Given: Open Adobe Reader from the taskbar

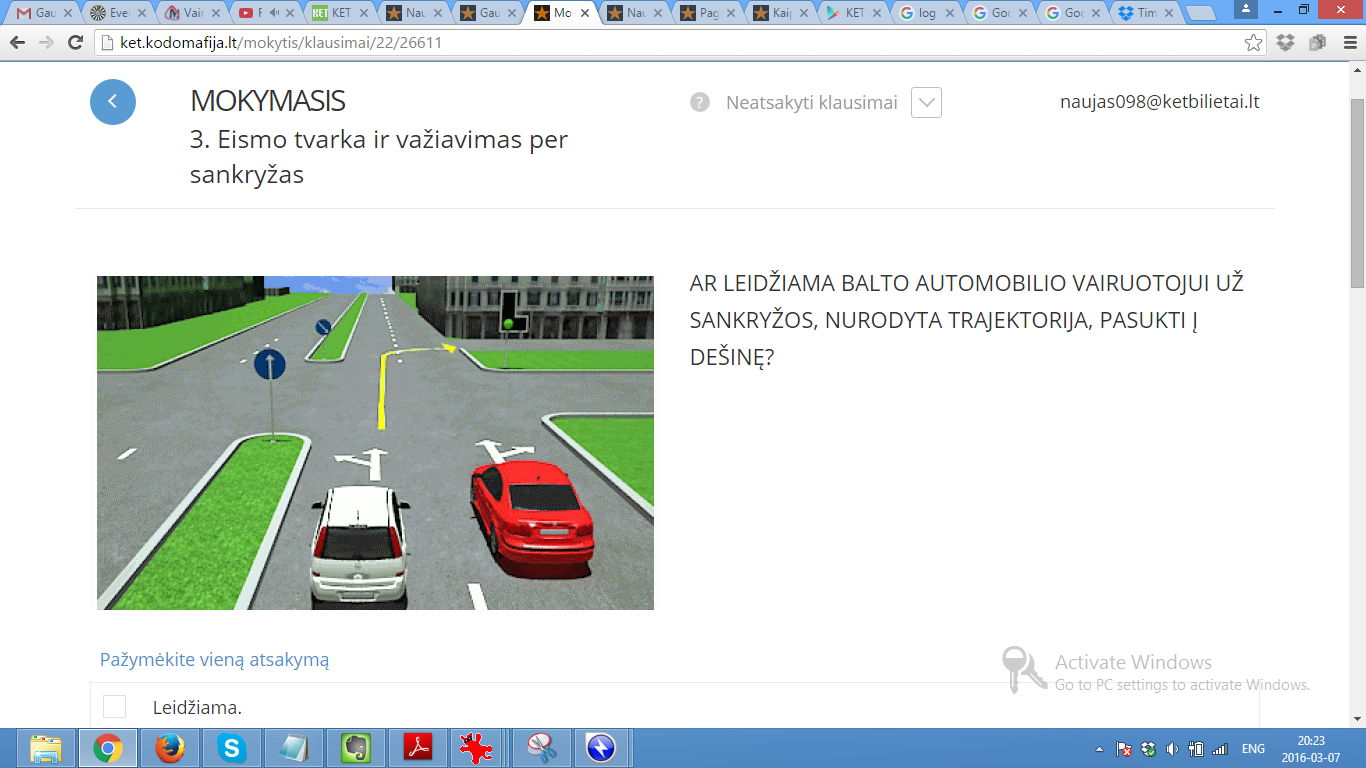Looking at the screenshot, I should [x=417, y=748].
